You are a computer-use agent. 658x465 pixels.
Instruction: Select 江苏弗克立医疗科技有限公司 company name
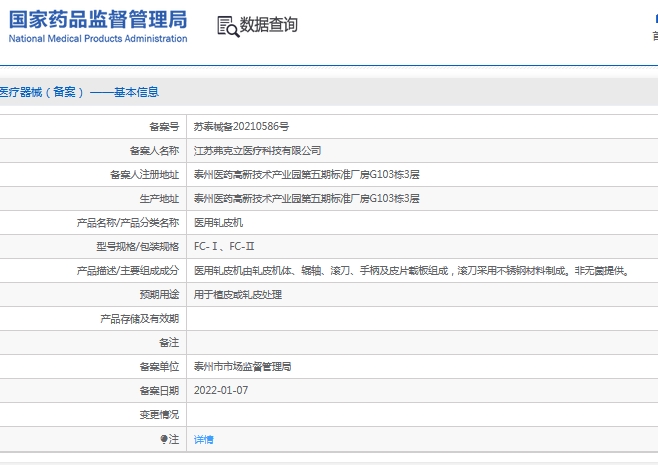[257, 150]
